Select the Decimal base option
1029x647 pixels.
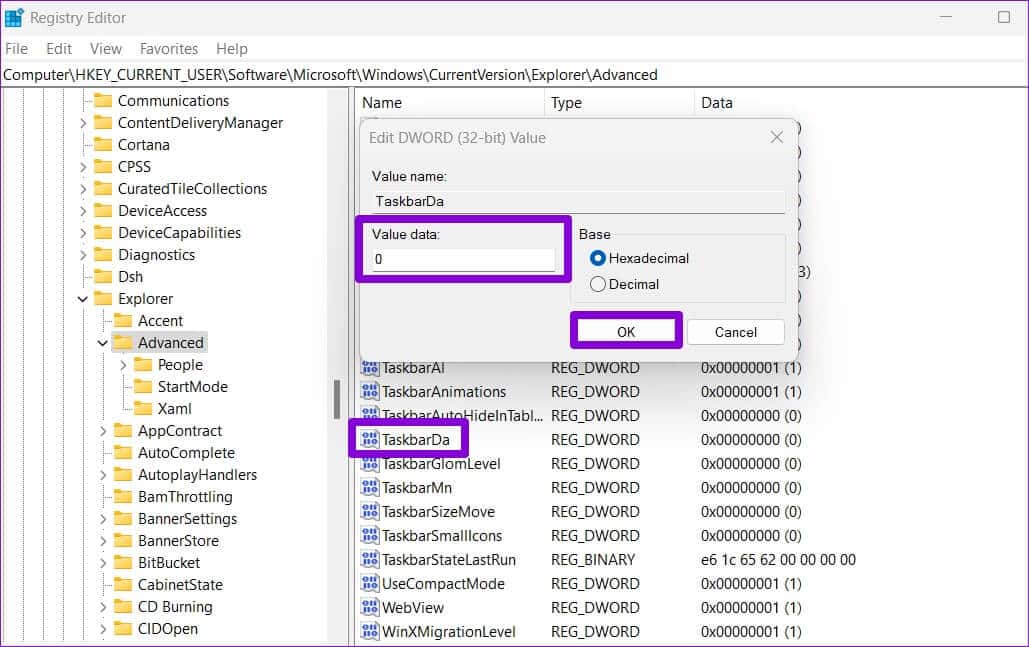(x=597, y=284)
